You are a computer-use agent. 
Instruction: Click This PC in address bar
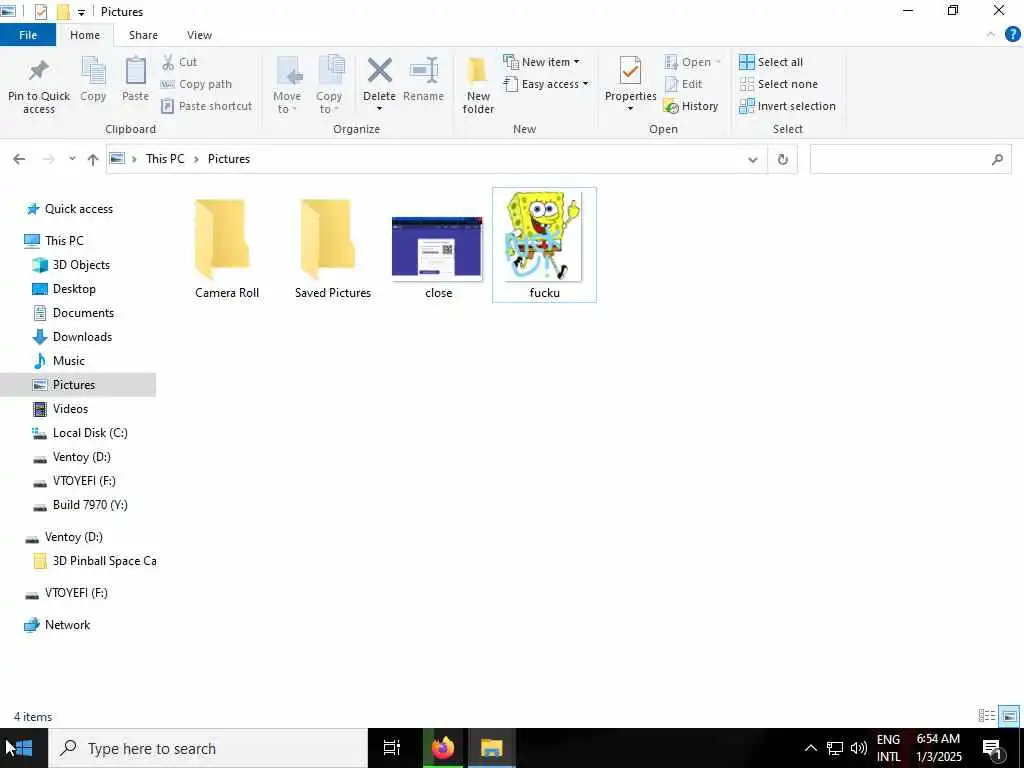(x=165, y=159)
